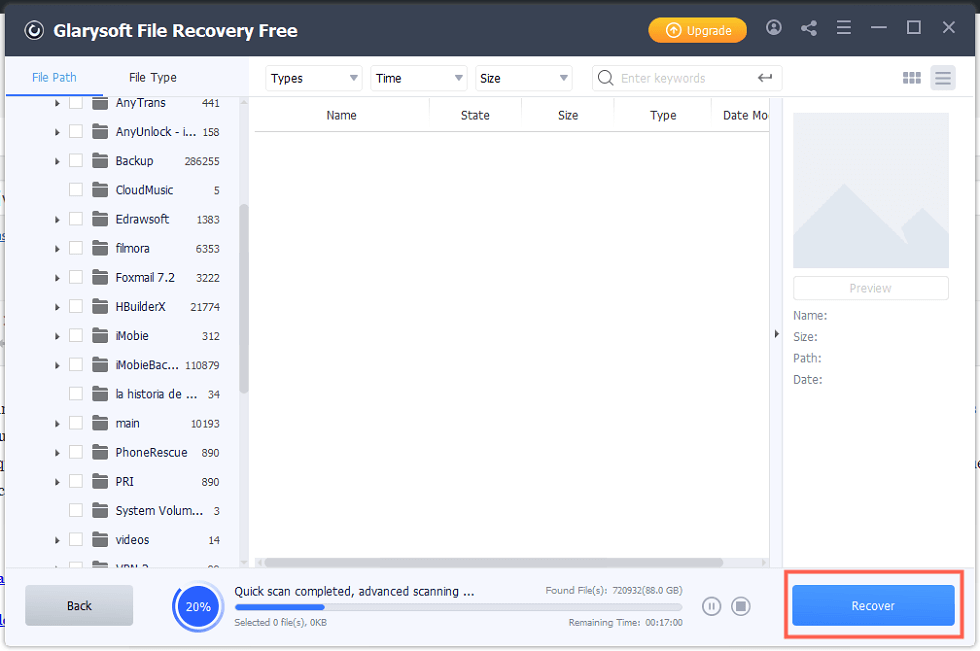The image size is (980, 651).
Task: Open the Types filter dropdown
Action: pos(314,78)
